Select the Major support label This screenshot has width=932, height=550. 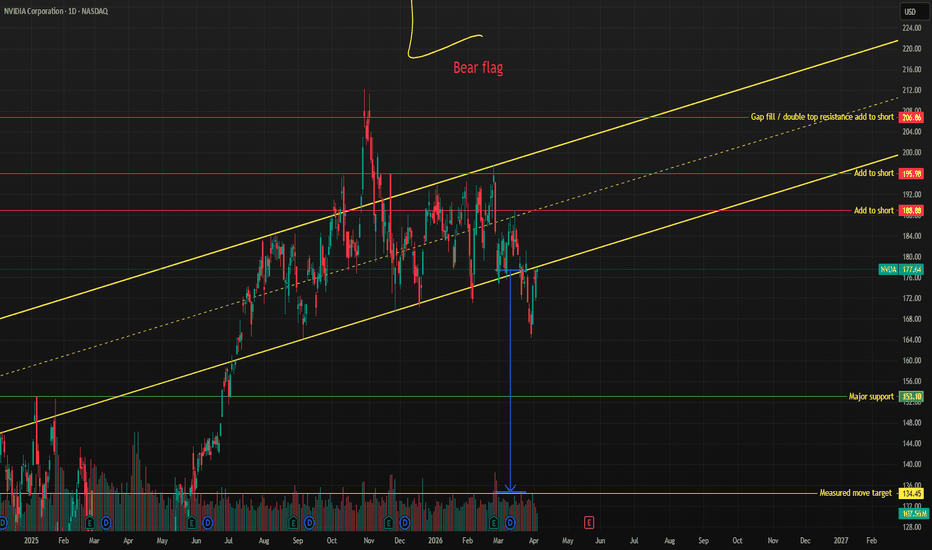coord(871,397)
